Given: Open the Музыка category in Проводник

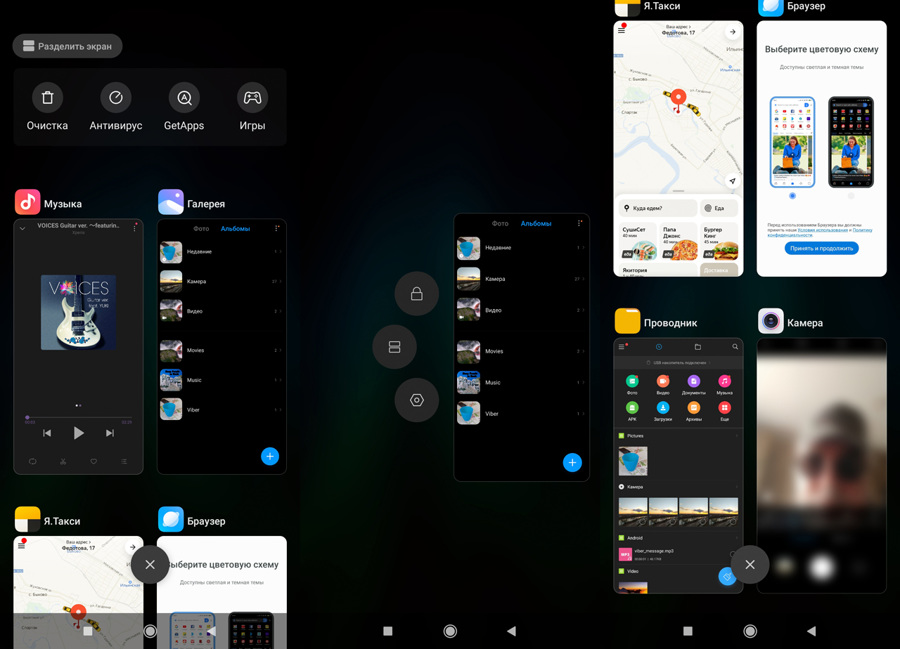Looking at the screenshot, I should click(x=724, y=384).
